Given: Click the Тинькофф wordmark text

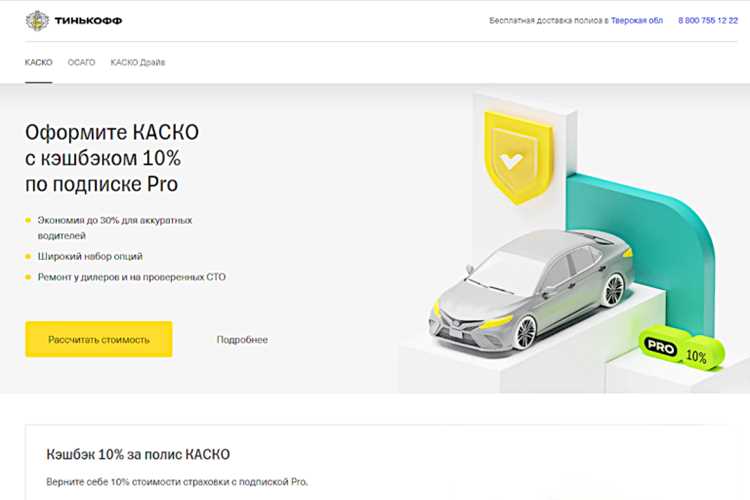Looking at the screenshot, I should pos(88,21).
